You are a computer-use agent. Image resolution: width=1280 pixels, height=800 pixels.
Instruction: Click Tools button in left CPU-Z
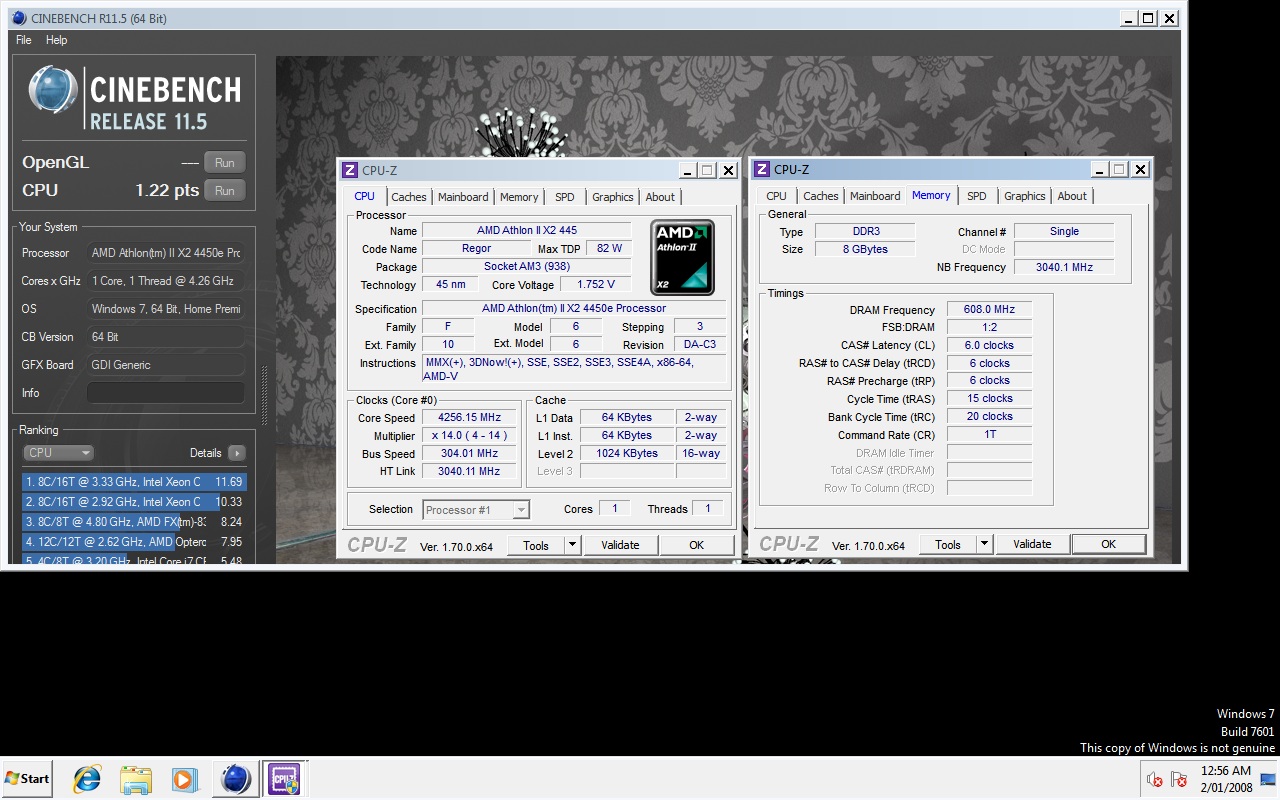coord(536,545)
